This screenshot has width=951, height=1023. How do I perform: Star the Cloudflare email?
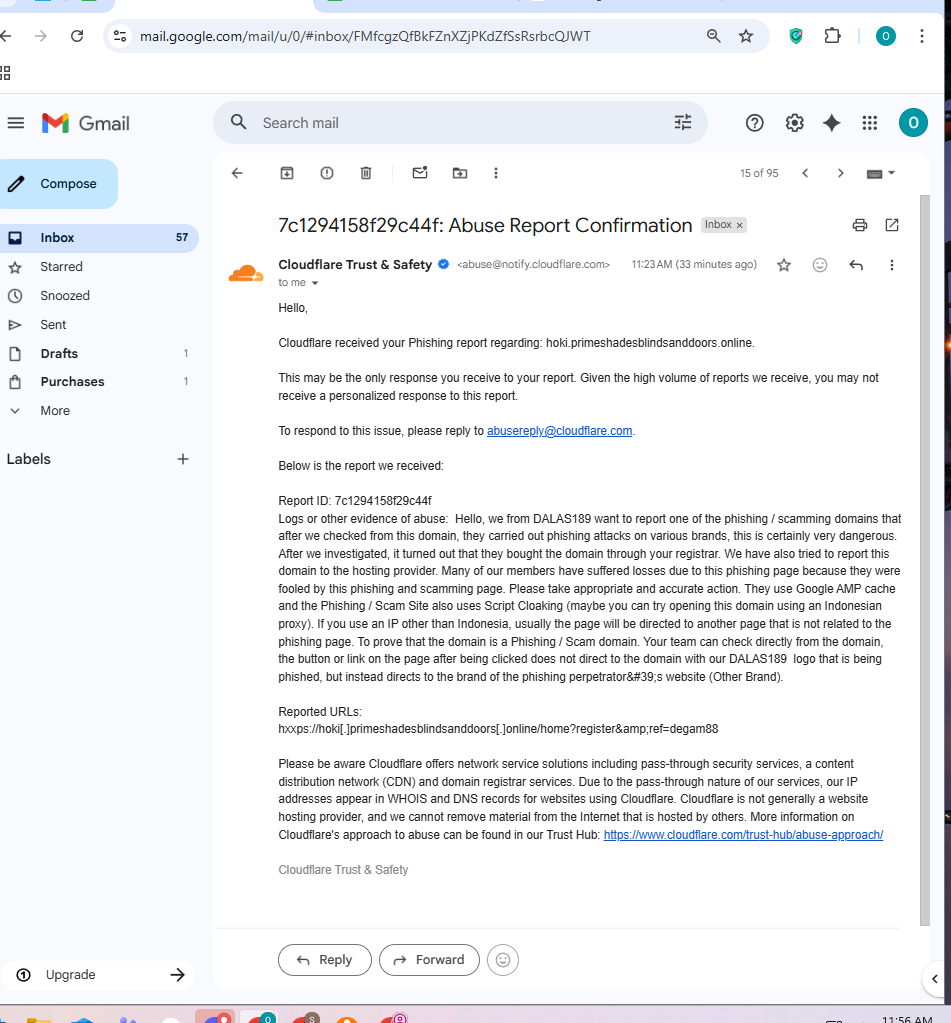click(784, 265)
